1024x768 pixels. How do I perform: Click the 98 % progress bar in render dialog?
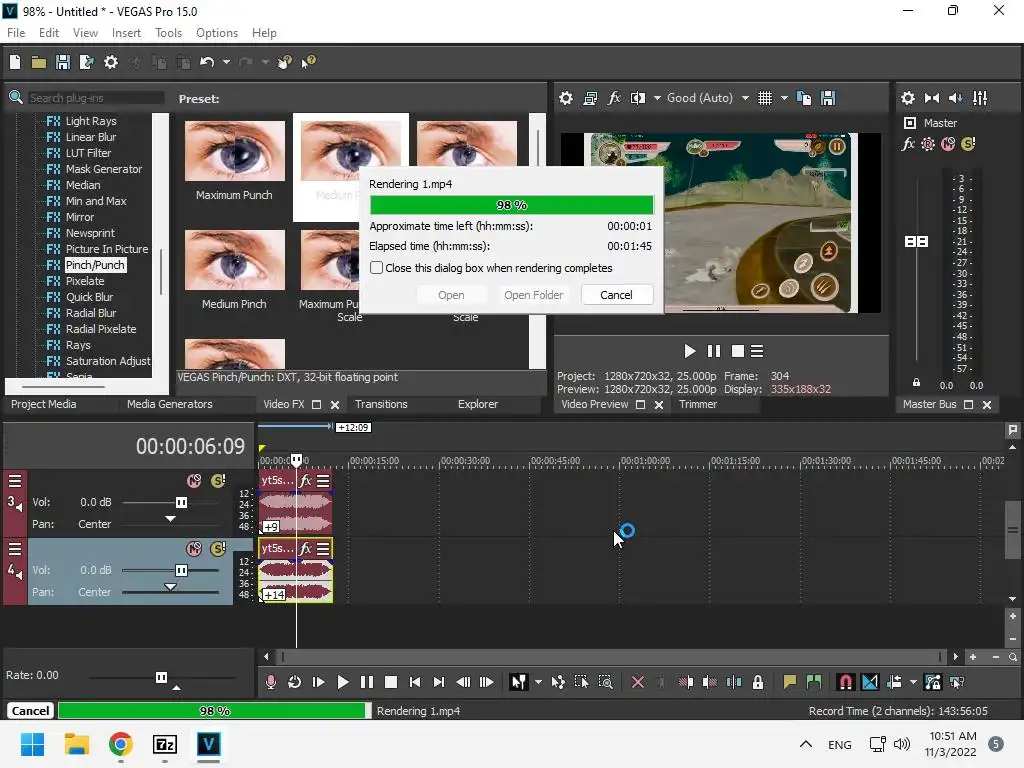511,205
